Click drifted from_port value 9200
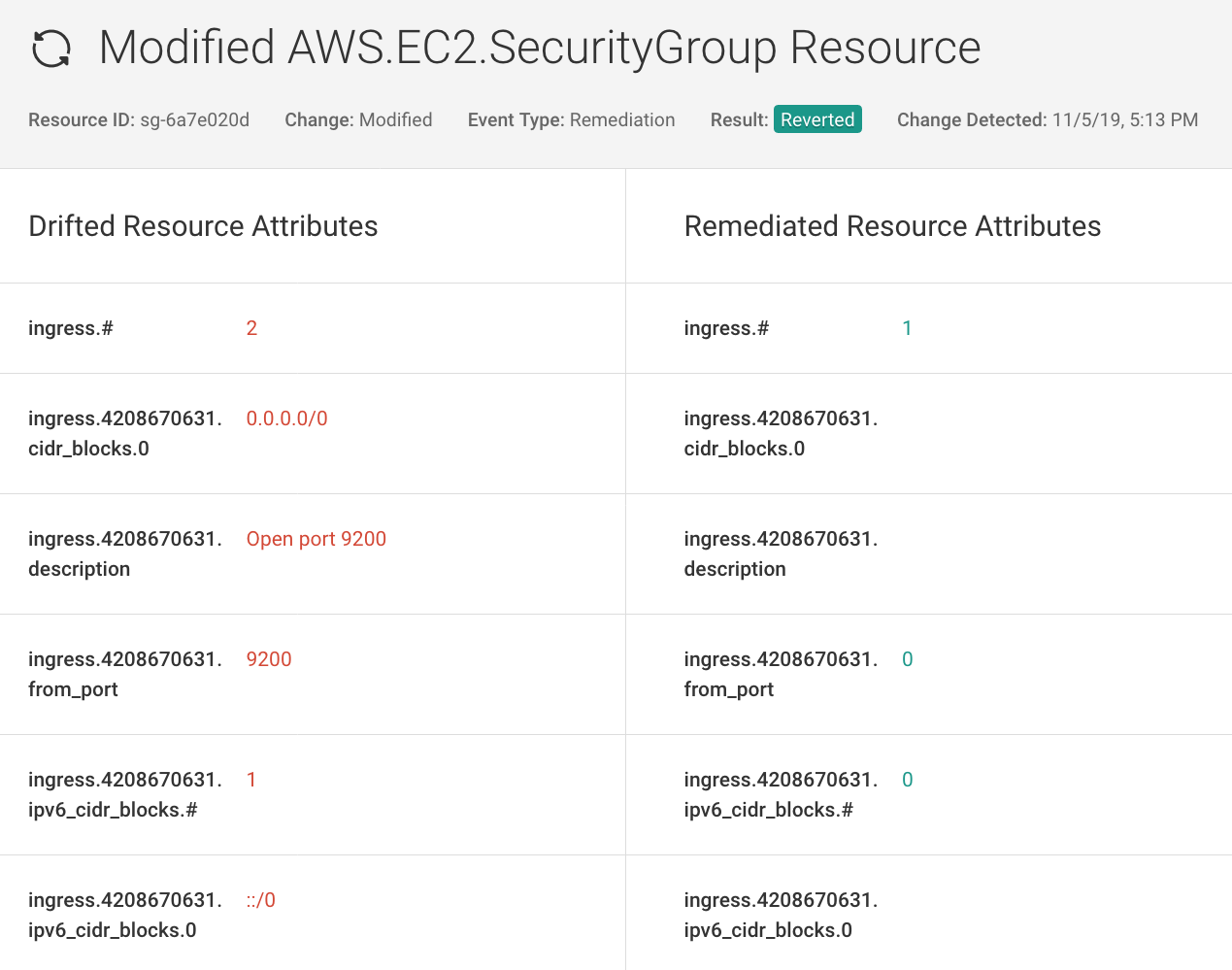Viewport: 1232px width, 970px height. point(269,659)
